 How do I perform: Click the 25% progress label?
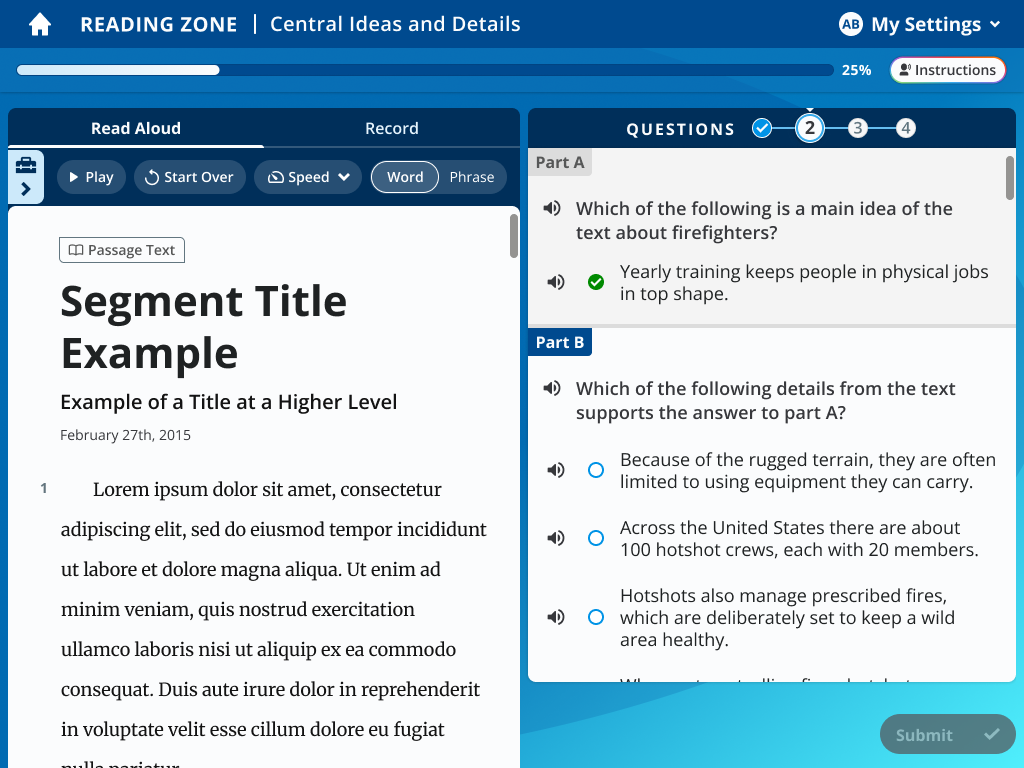coord(856,70)
